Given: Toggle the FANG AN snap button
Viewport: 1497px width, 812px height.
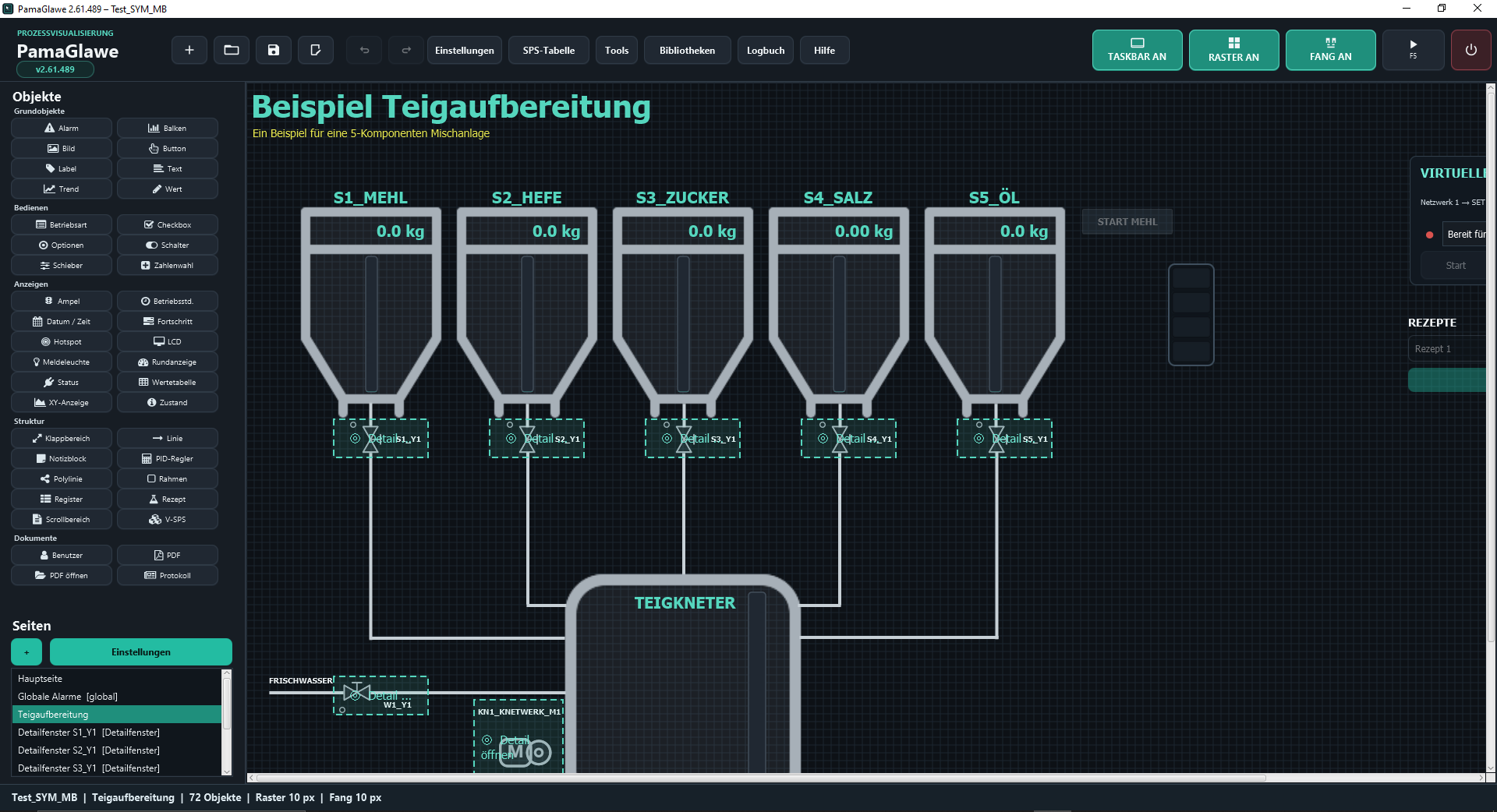Looking at the screenshot, I should click(x=1330, y=50).
